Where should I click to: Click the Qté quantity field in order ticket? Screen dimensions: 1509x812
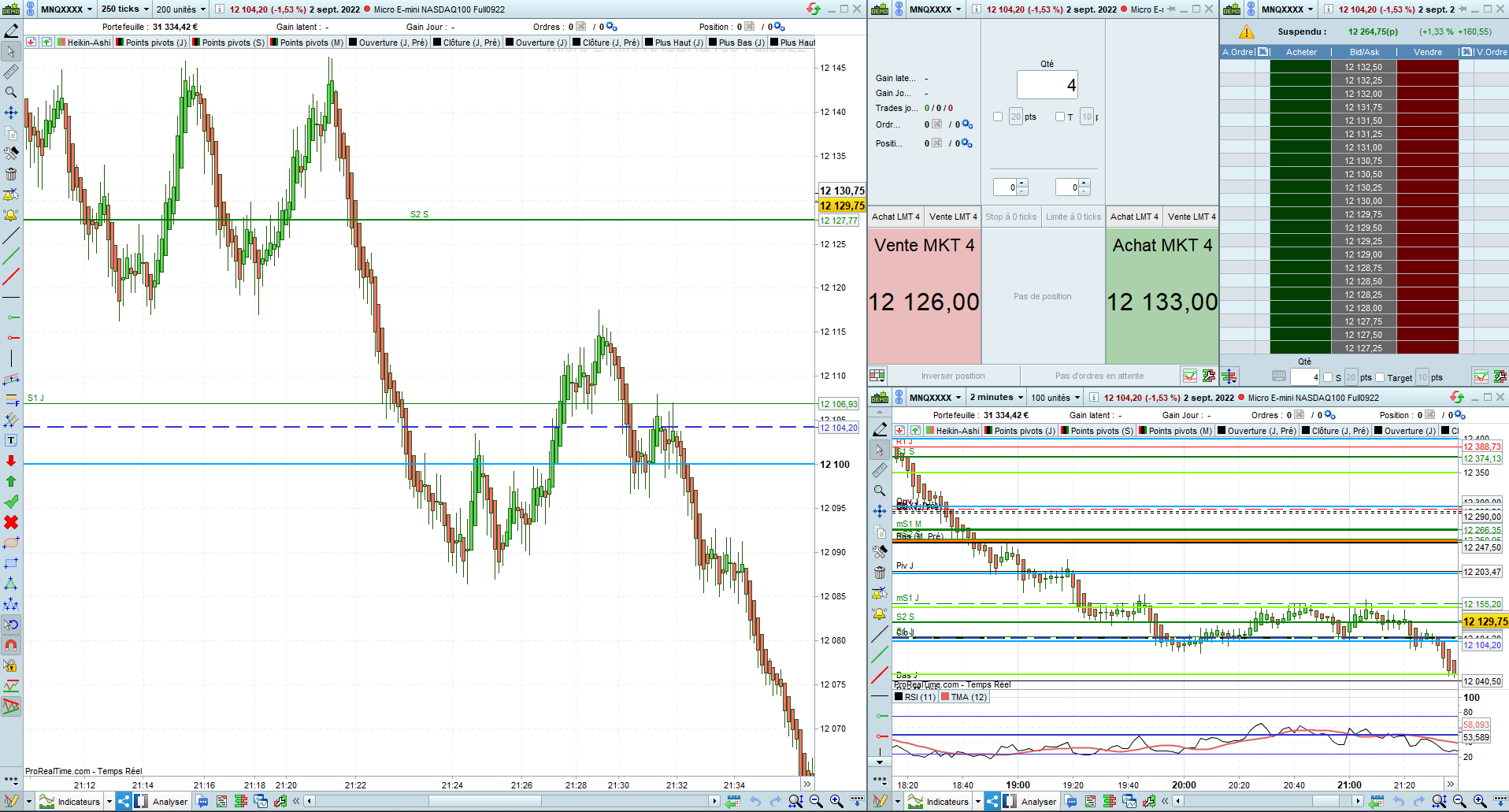(1047, 85)
